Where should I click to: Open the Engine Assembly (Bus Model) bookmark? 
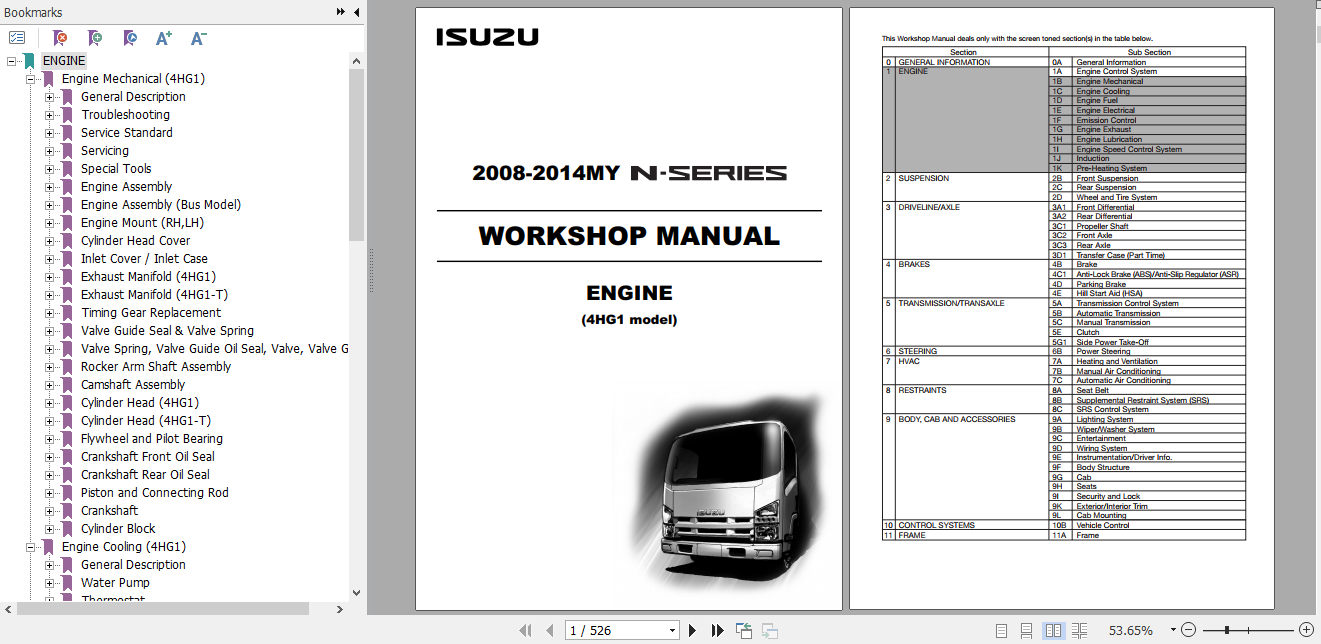point(161,205)
